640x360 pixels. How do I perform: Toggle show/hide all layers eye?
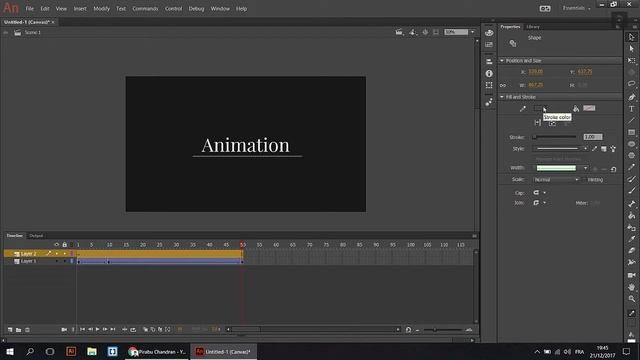57,244
